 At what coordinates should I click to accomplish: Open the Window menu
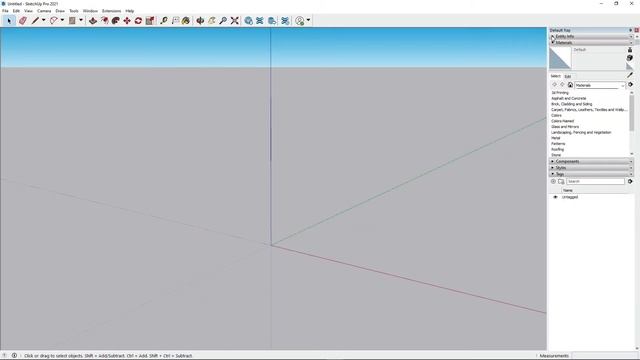90,11
